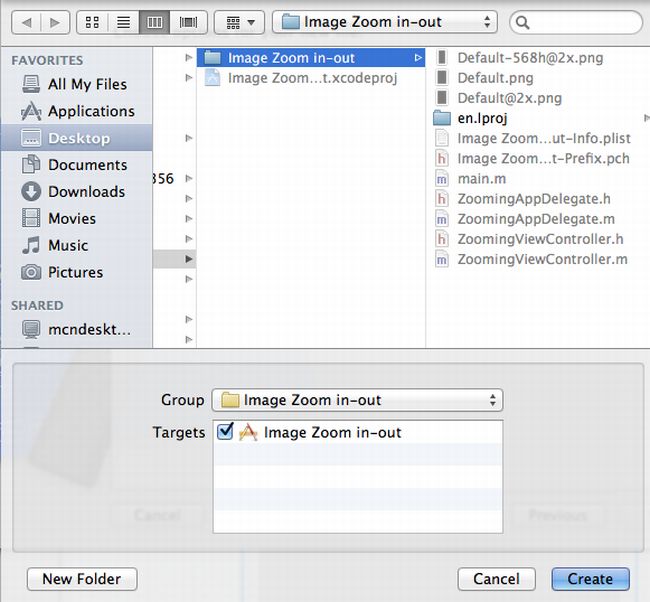The height and width of the screenshot is (602, 650).
Task: Switch to column view
Action: (155, 22)
